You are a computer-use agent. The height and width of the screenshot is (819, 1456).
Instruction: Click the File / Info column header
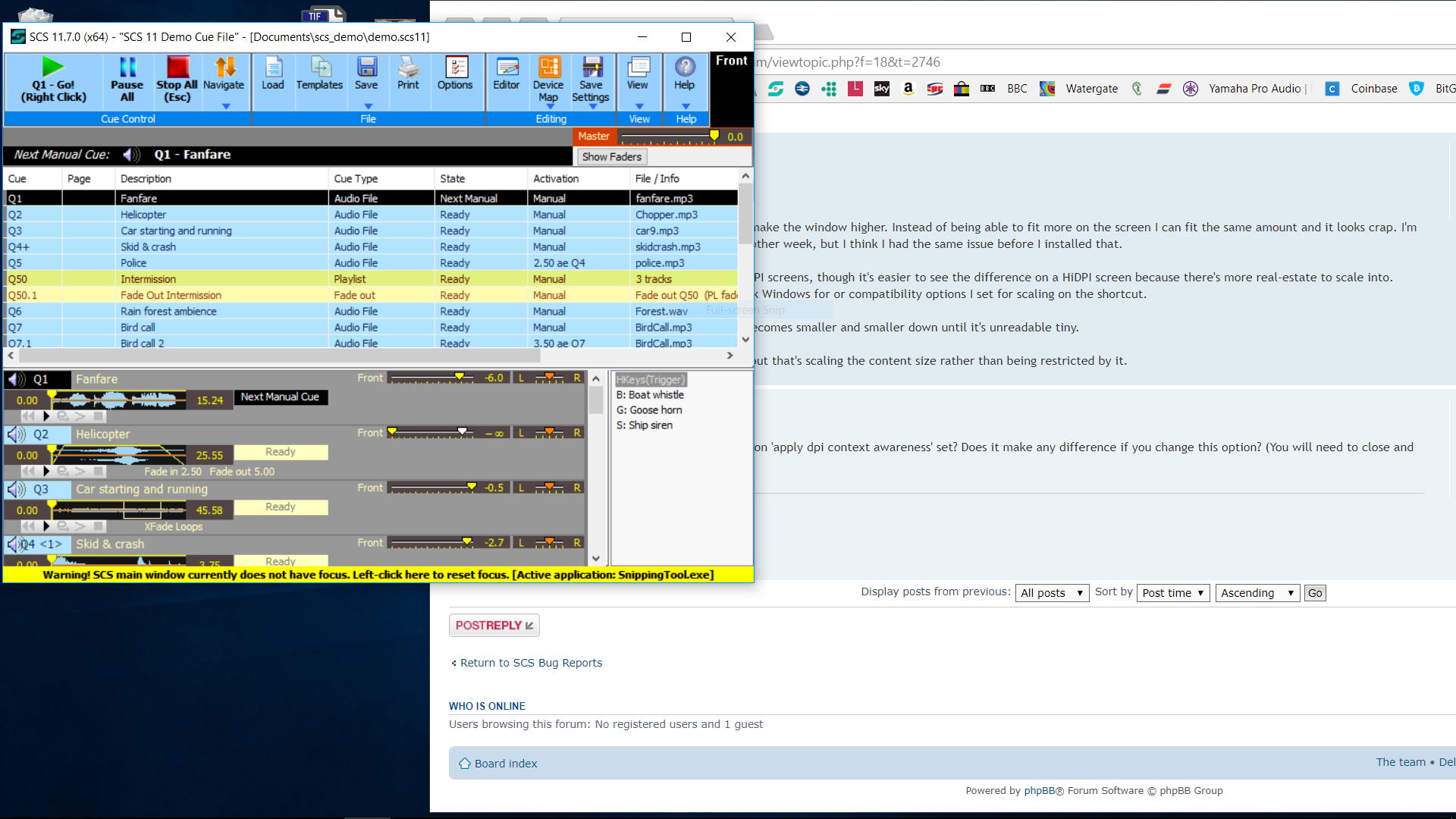657,179
